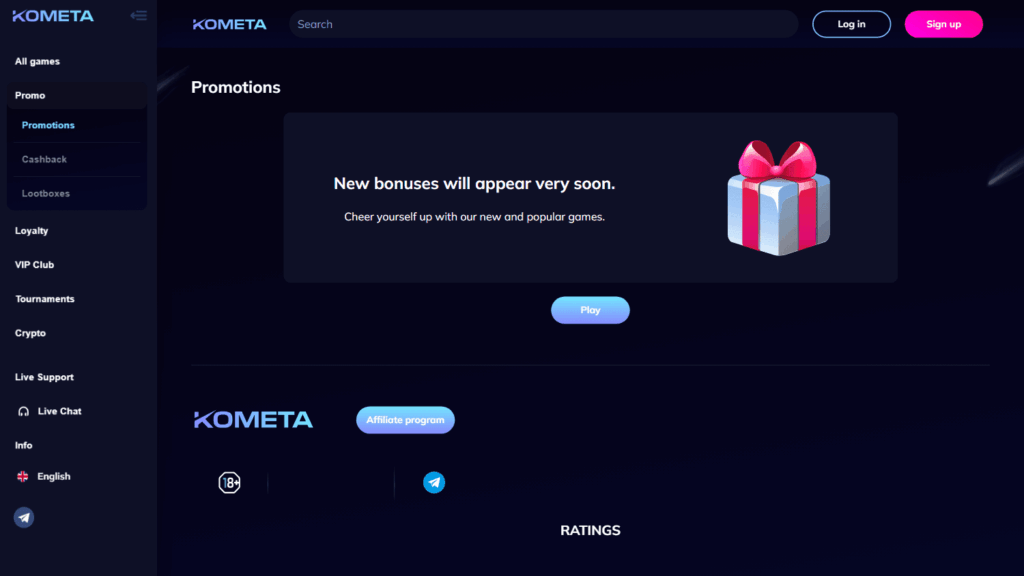Image resolution: width=1024 pixels, height=576 pixels.
Task: Collapse the sidebar with the menu toggle icon
Action: click(x=138, y=16)
